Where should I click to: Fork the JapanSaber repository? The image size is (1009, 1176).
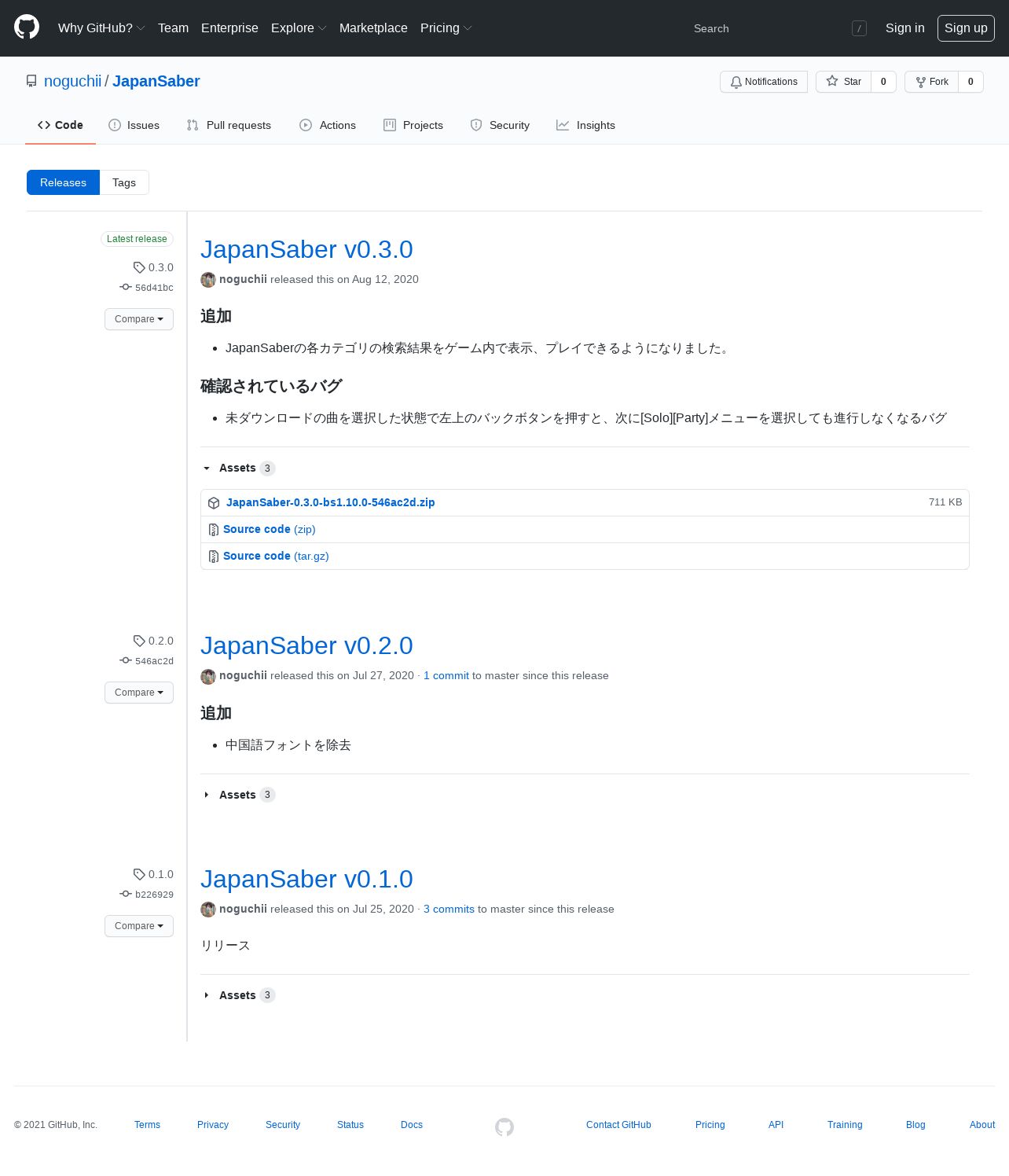[x=931, y=82]
